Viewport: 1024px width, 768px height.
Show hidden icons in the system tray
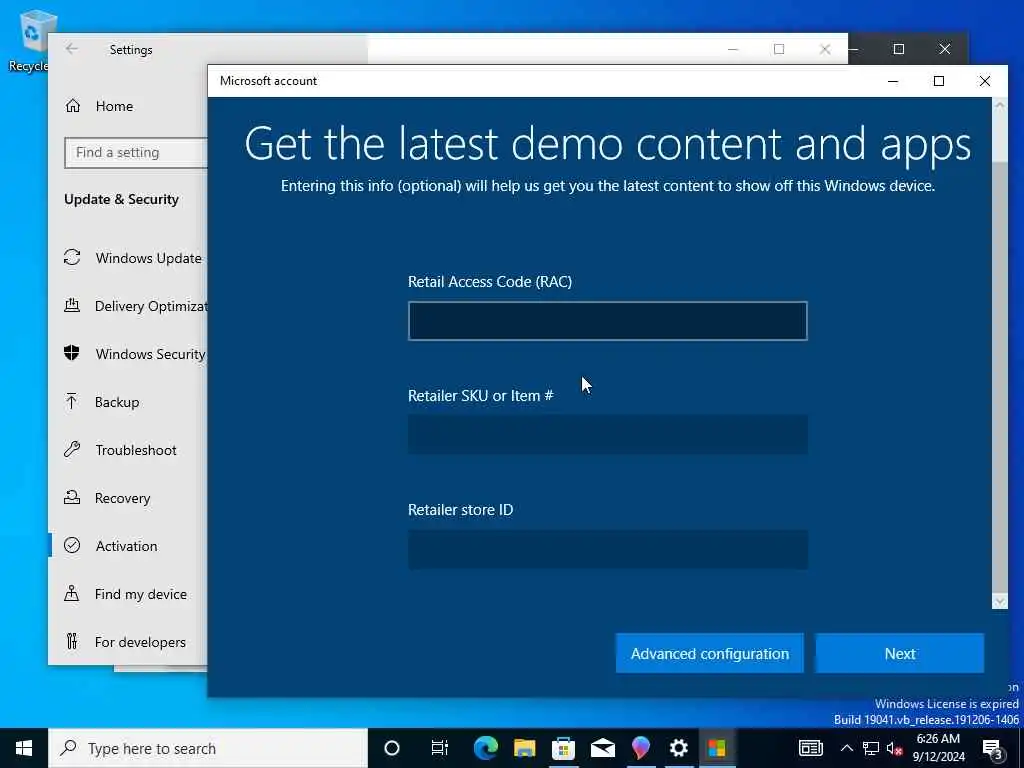[x=846, y=748]
